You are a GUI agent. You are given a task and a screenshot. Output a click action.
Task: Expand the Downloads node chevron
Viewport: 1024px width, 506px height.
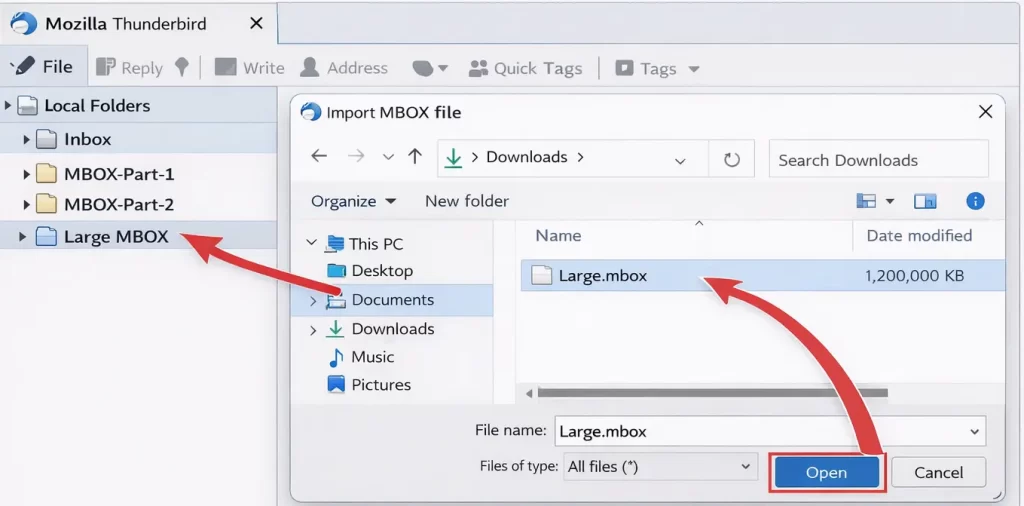coord(312,330)
